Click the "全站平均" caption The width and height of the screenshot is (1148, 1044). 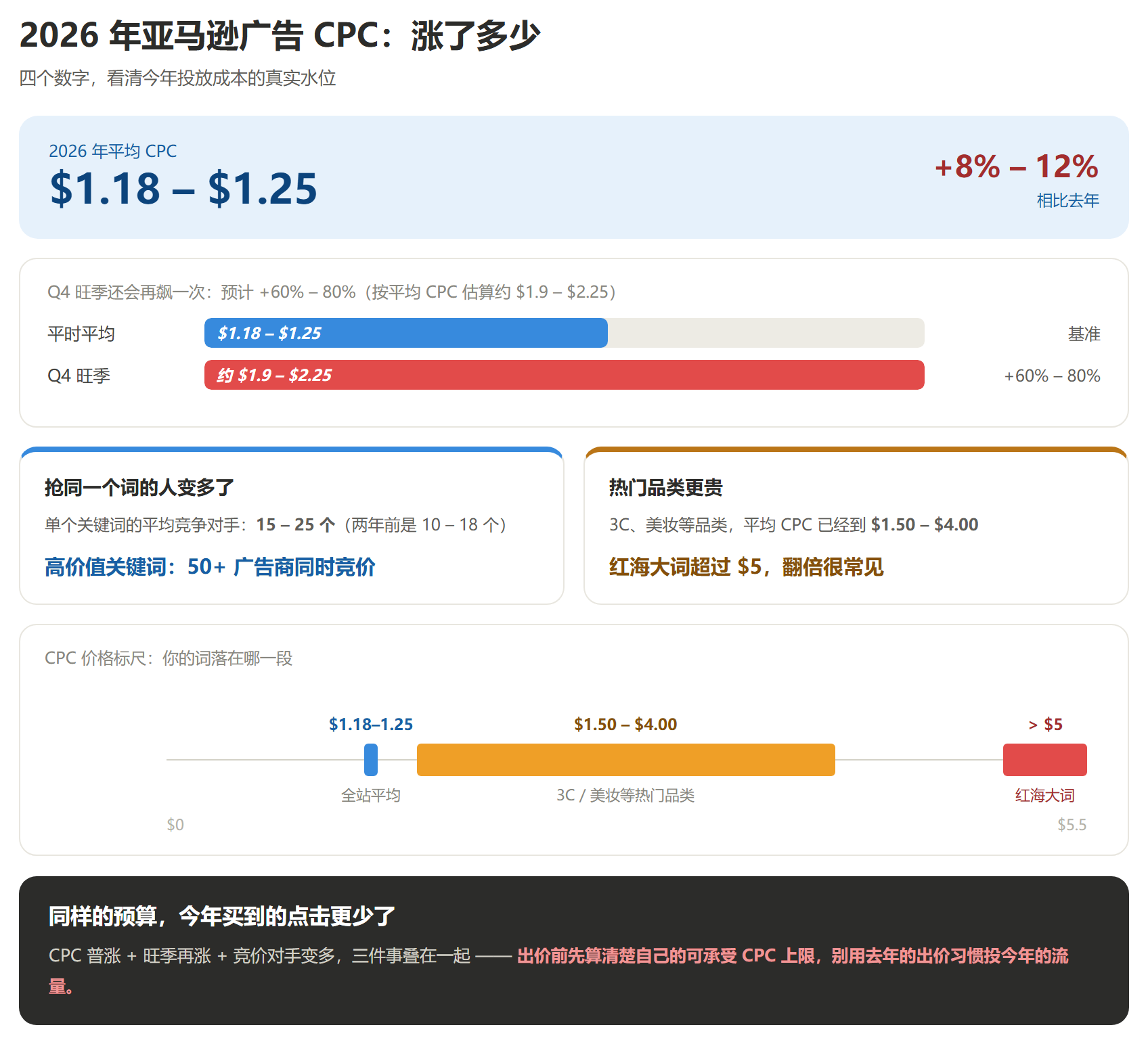point(371,795)
